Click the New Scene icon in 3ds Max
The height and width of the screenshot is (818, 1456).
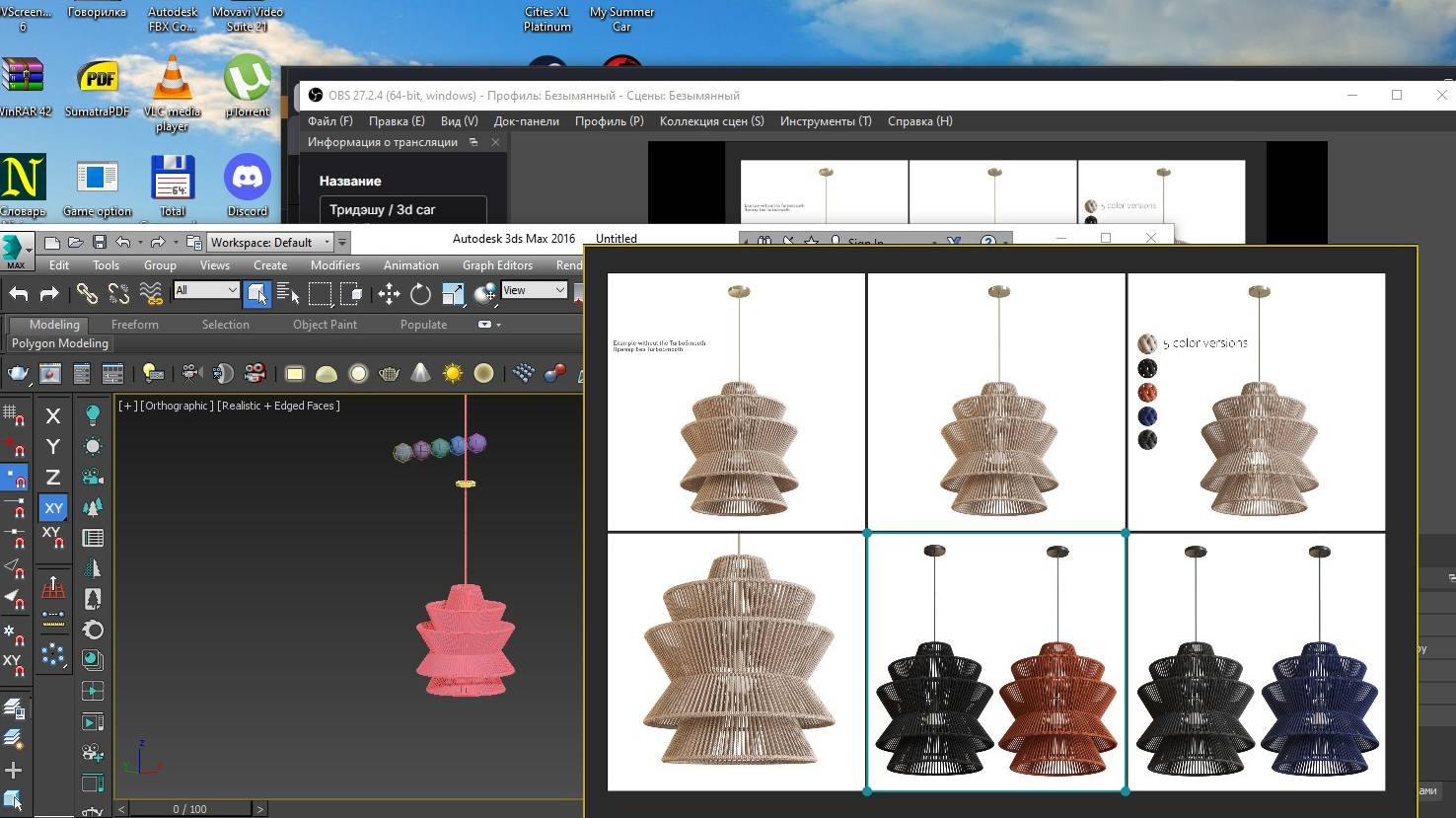52,242
